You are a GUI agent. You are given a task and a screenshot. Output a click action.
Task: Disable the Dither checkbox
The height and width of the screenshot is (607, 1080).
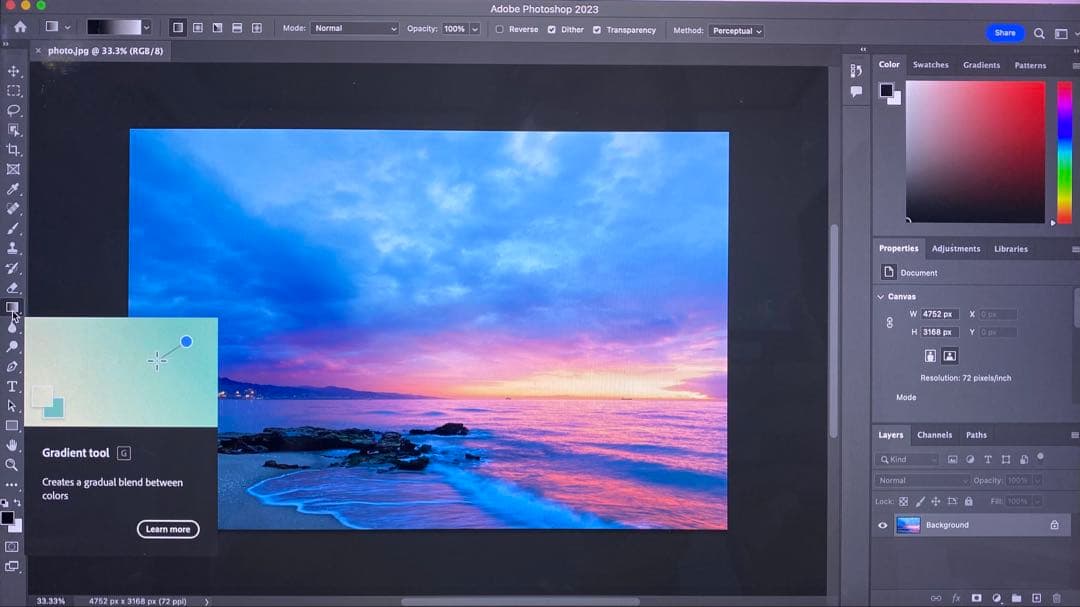point(553,29)
